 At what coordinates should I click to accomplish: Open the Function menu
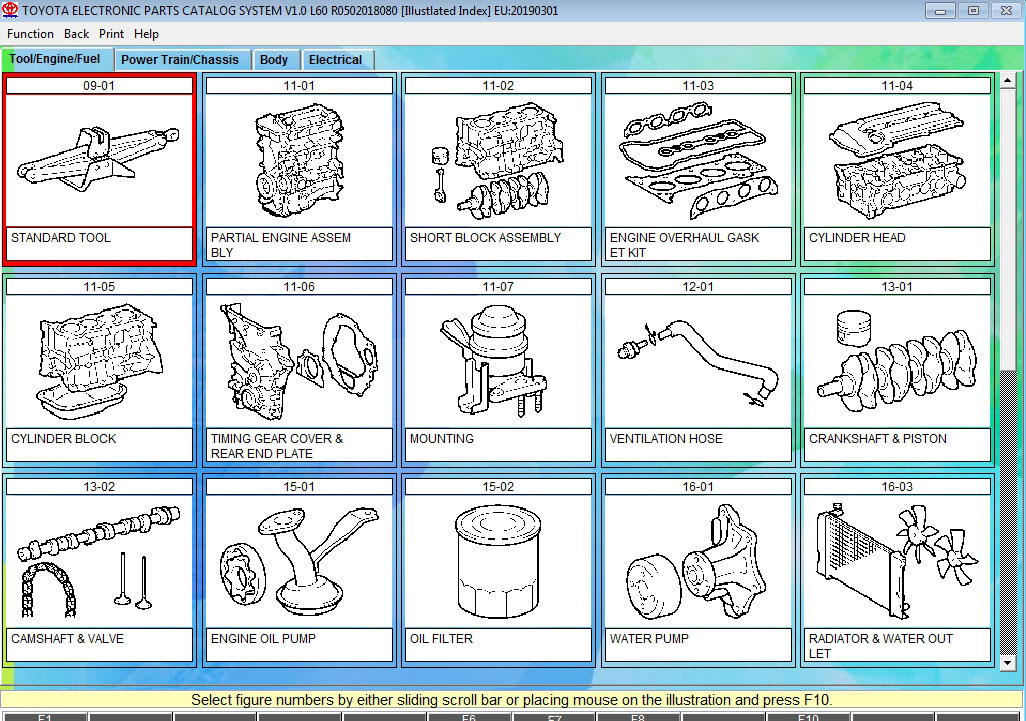click(x=30, y=34)
